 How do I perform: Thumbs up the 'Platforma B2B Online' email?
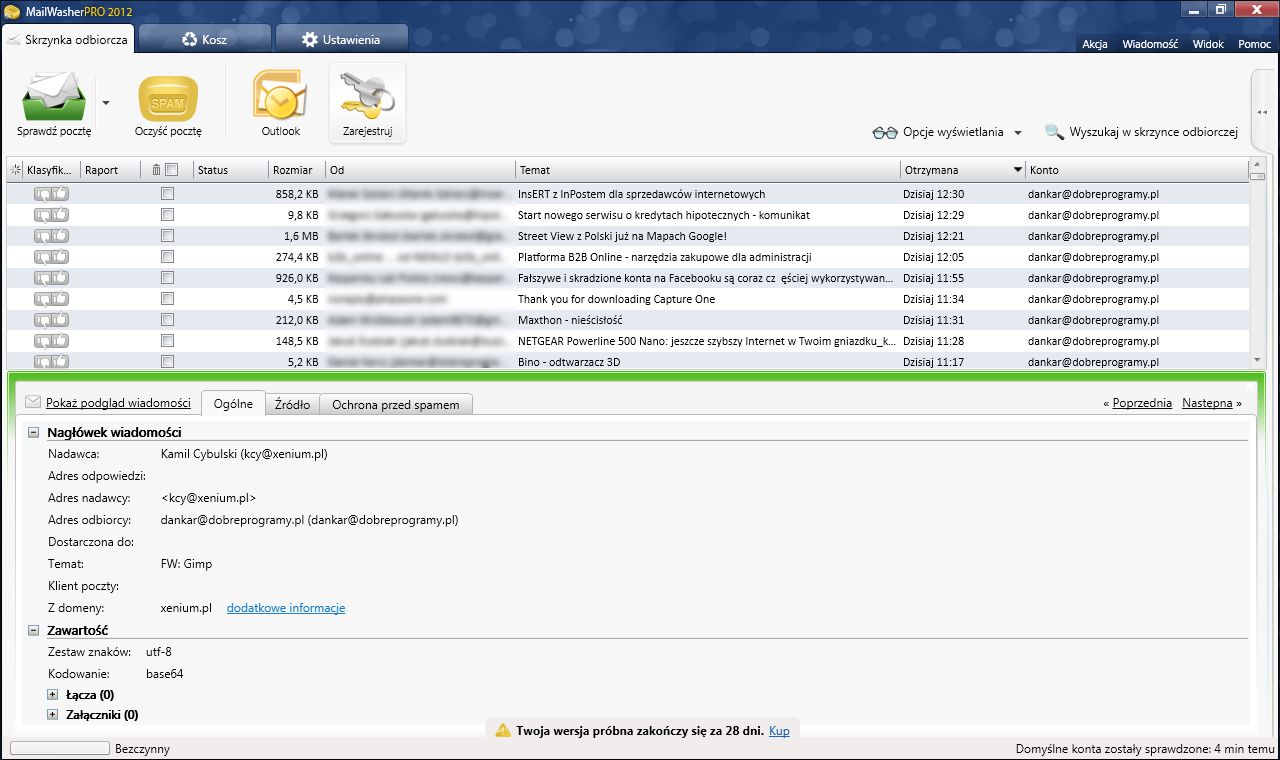(x=61, y=257)
